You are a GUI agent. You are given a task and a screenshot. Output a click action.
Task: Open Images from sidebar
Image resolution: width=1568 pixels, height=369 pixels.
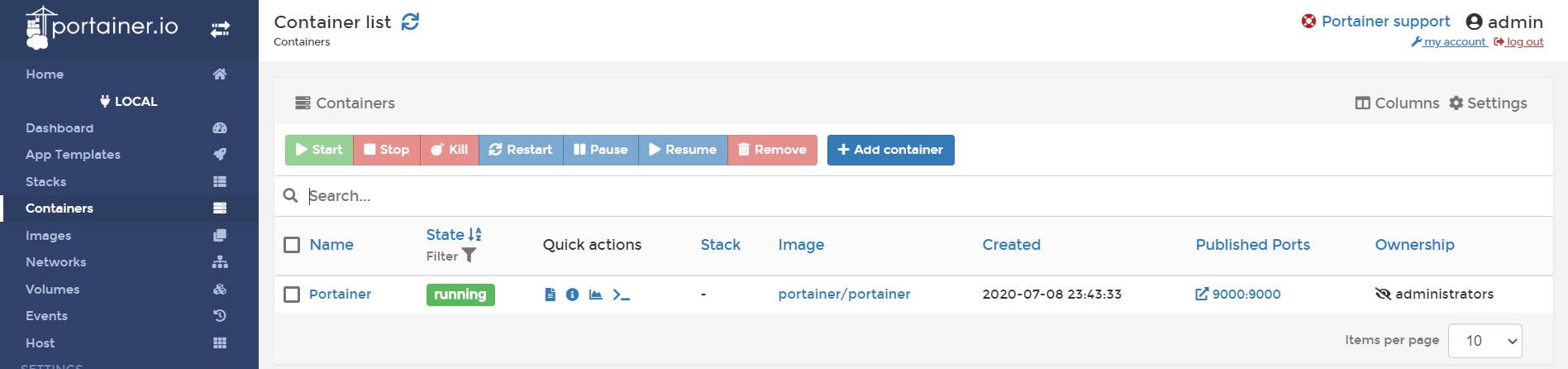(48, 236)
